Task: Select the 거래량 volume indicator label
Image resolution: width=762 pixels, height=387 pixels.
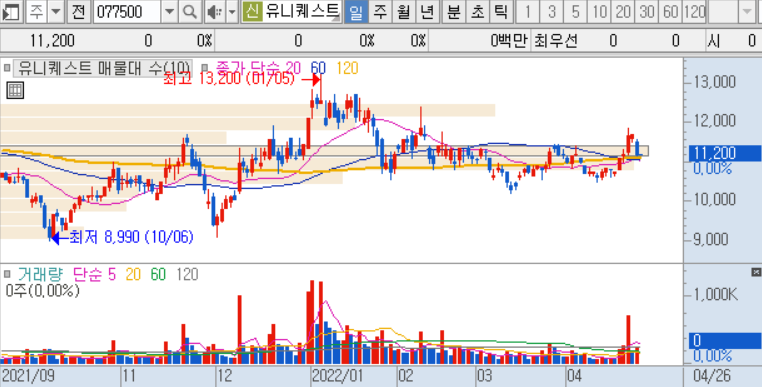Action: coord(40,275)
